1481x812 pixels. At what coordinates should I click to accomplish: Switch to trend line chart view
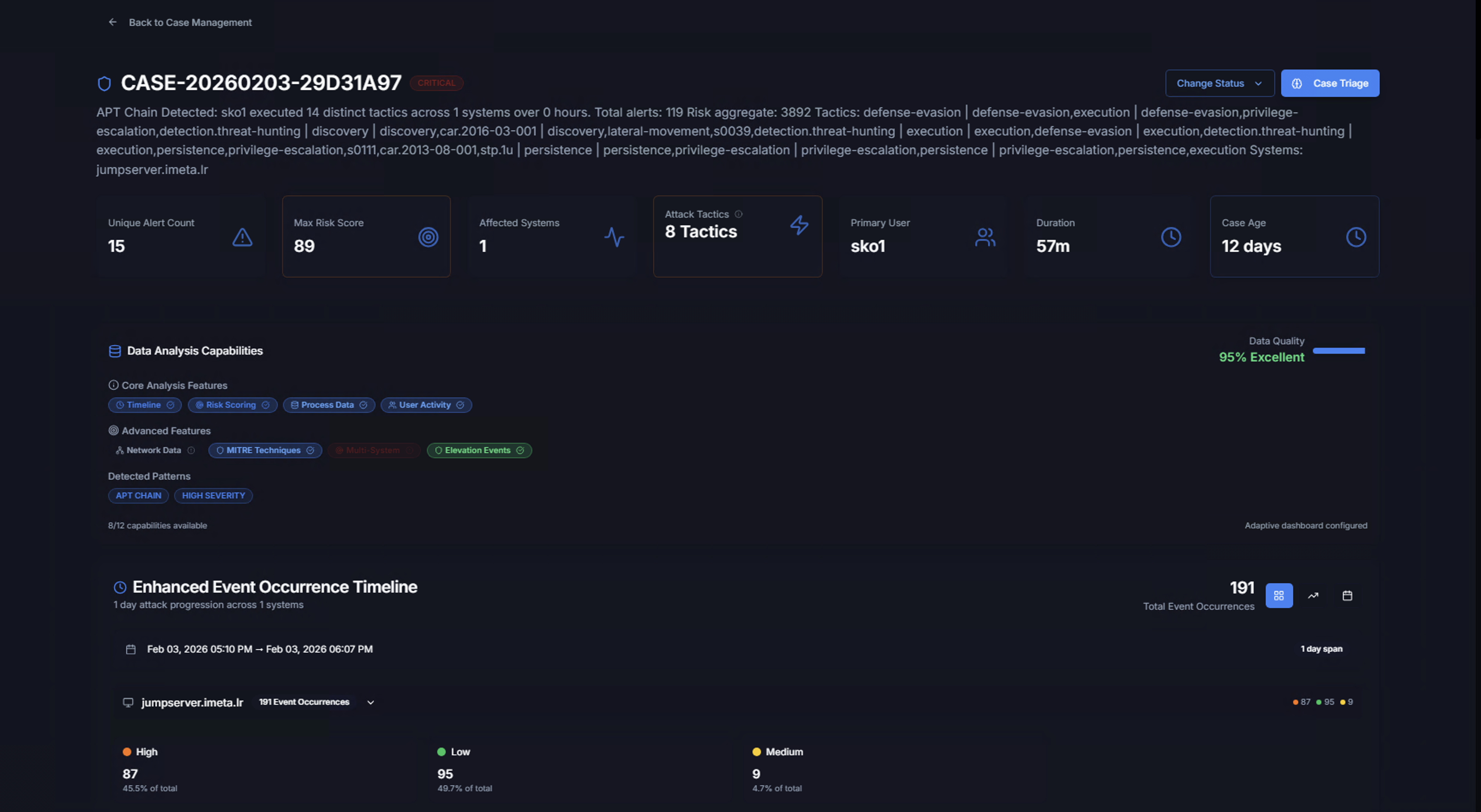[1313, 595]
